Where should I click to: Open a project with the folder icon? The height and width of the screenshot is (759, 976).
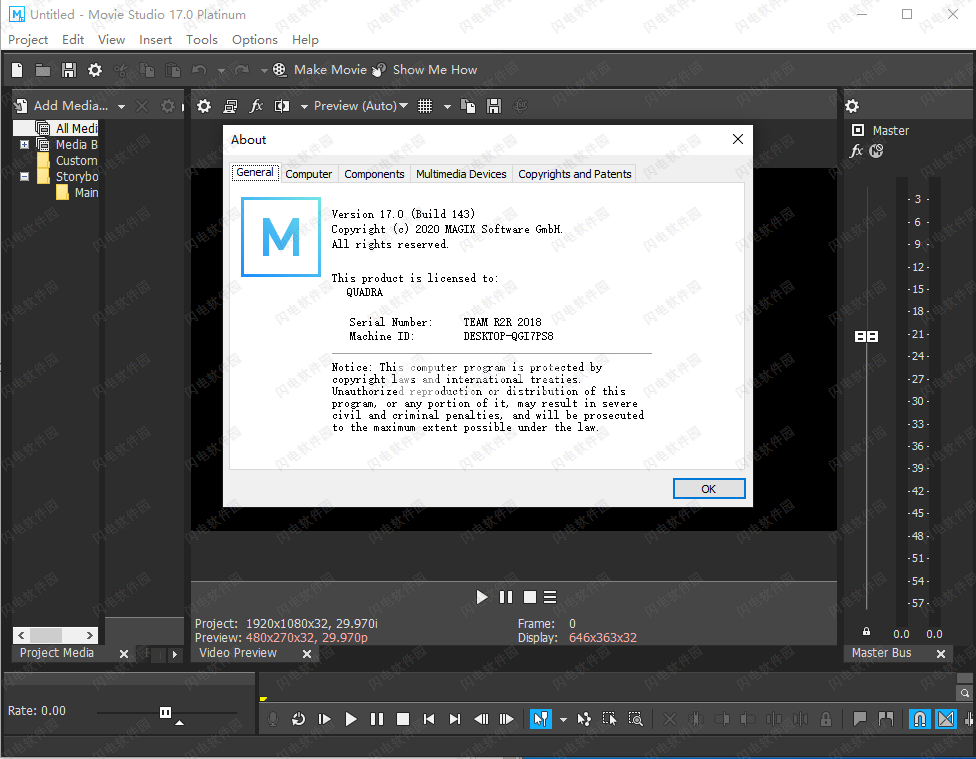click(x=43, y=70)
